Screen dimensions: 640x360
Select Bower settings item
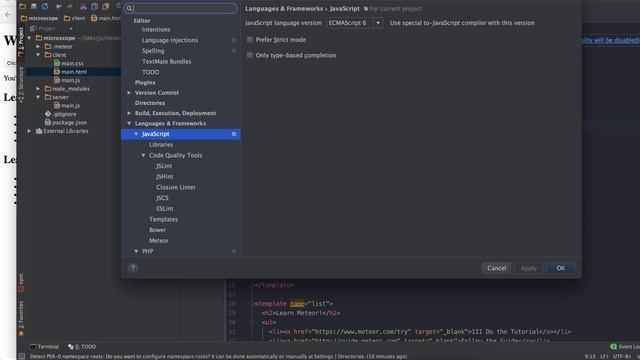158,230
